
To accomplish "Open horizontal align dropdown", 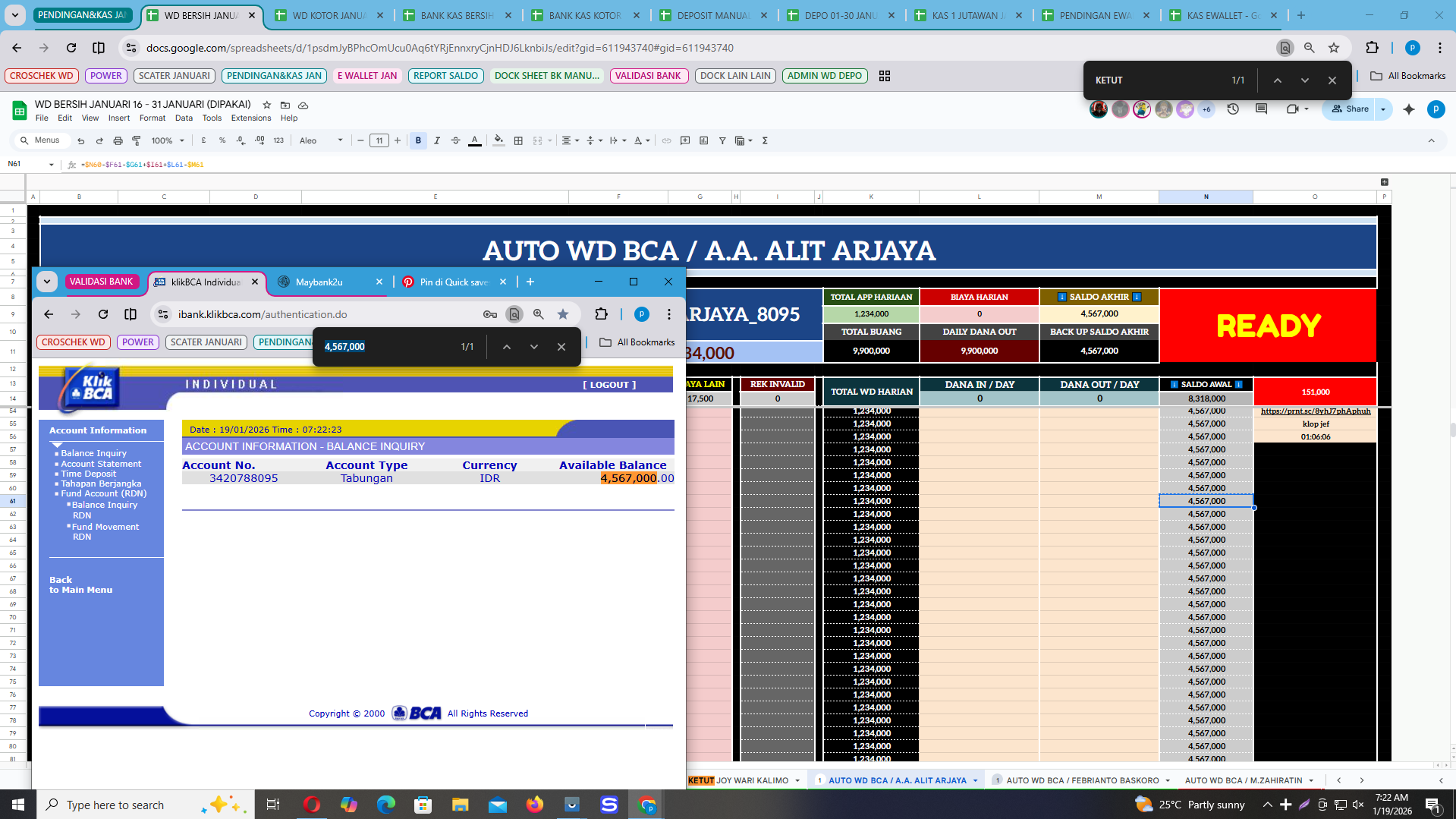I will coord(570,140).
